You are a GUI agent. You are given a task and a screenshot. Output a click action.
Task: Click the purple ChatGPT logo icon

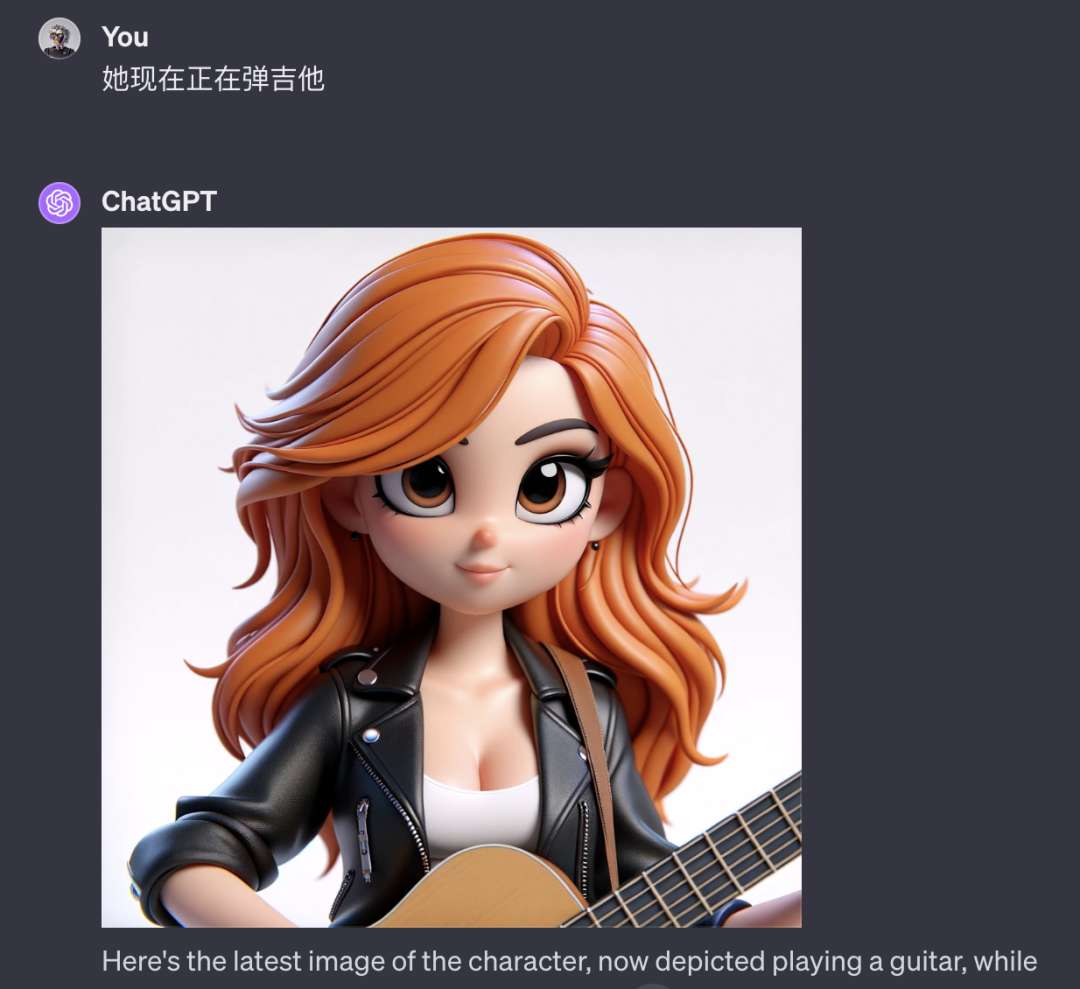(59, 202)
